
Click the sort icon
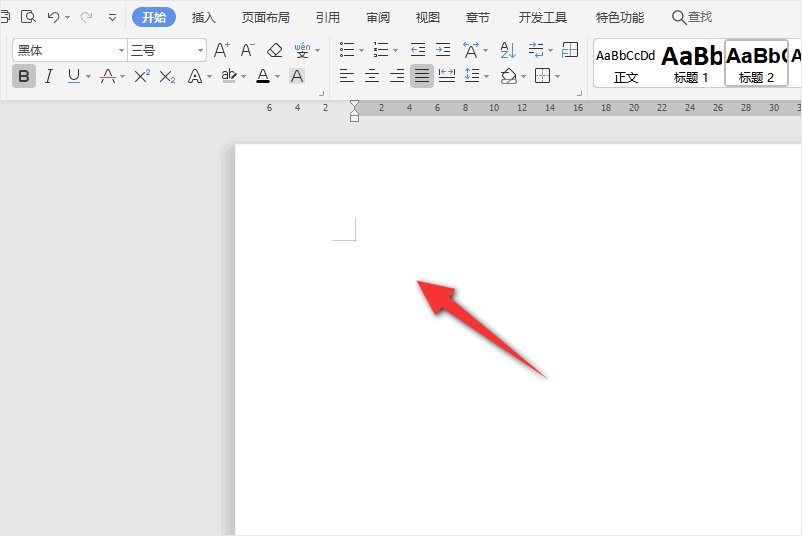(x=507, y=50)
